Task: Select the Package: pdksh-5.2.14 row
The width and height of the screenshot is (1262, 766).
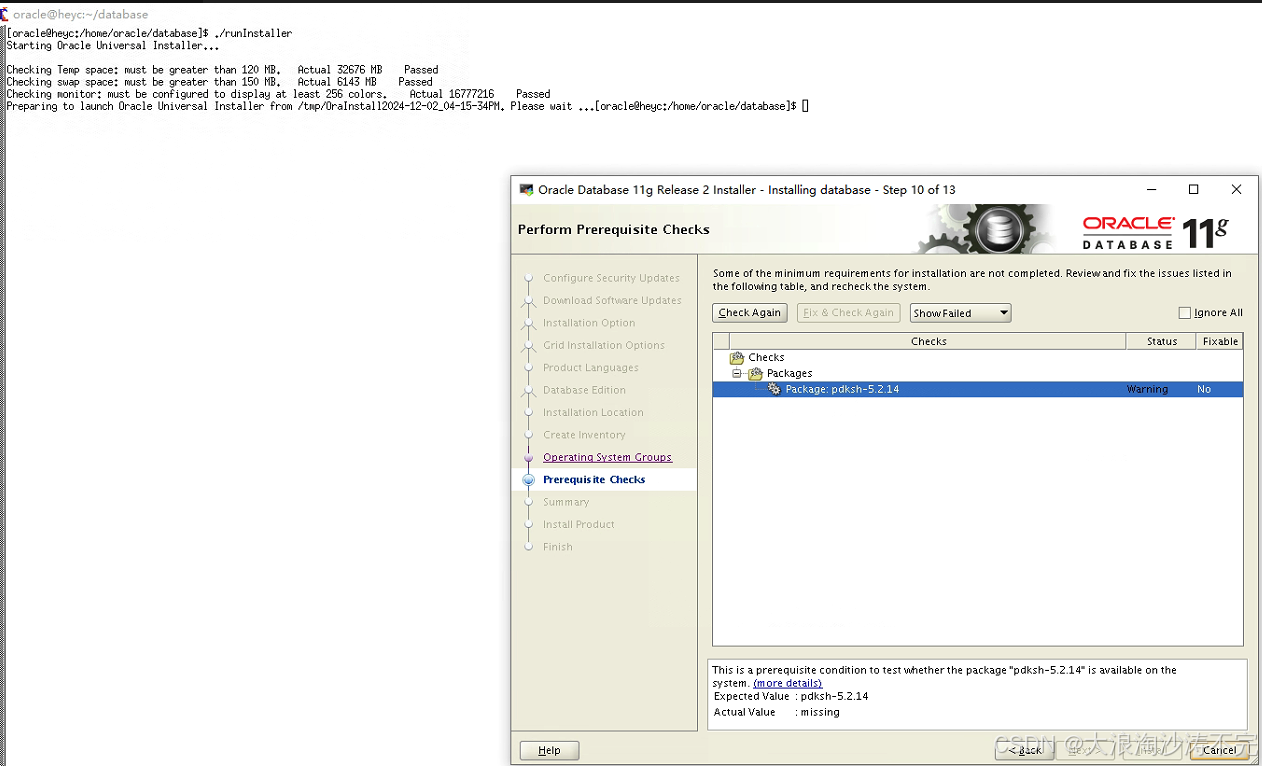Action: click(977, 389)
